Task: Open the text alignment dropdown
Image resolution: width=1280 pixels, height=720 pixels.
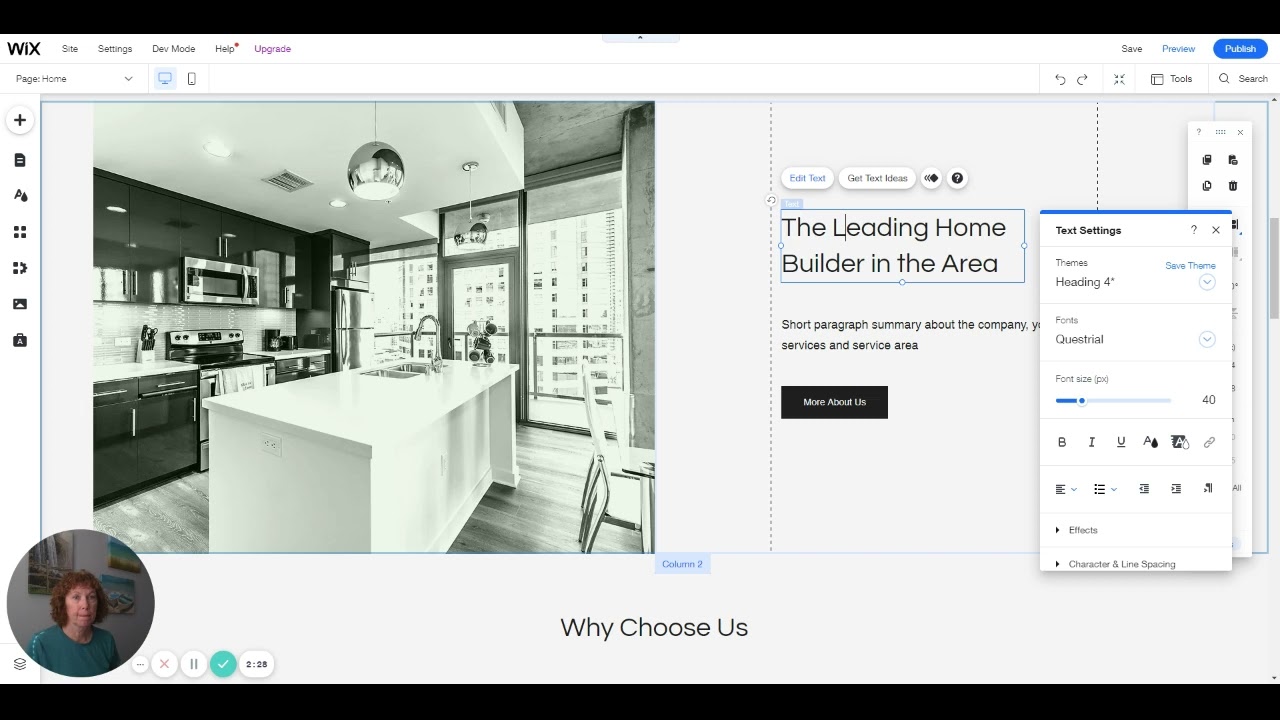Action: click(1066, 489)
